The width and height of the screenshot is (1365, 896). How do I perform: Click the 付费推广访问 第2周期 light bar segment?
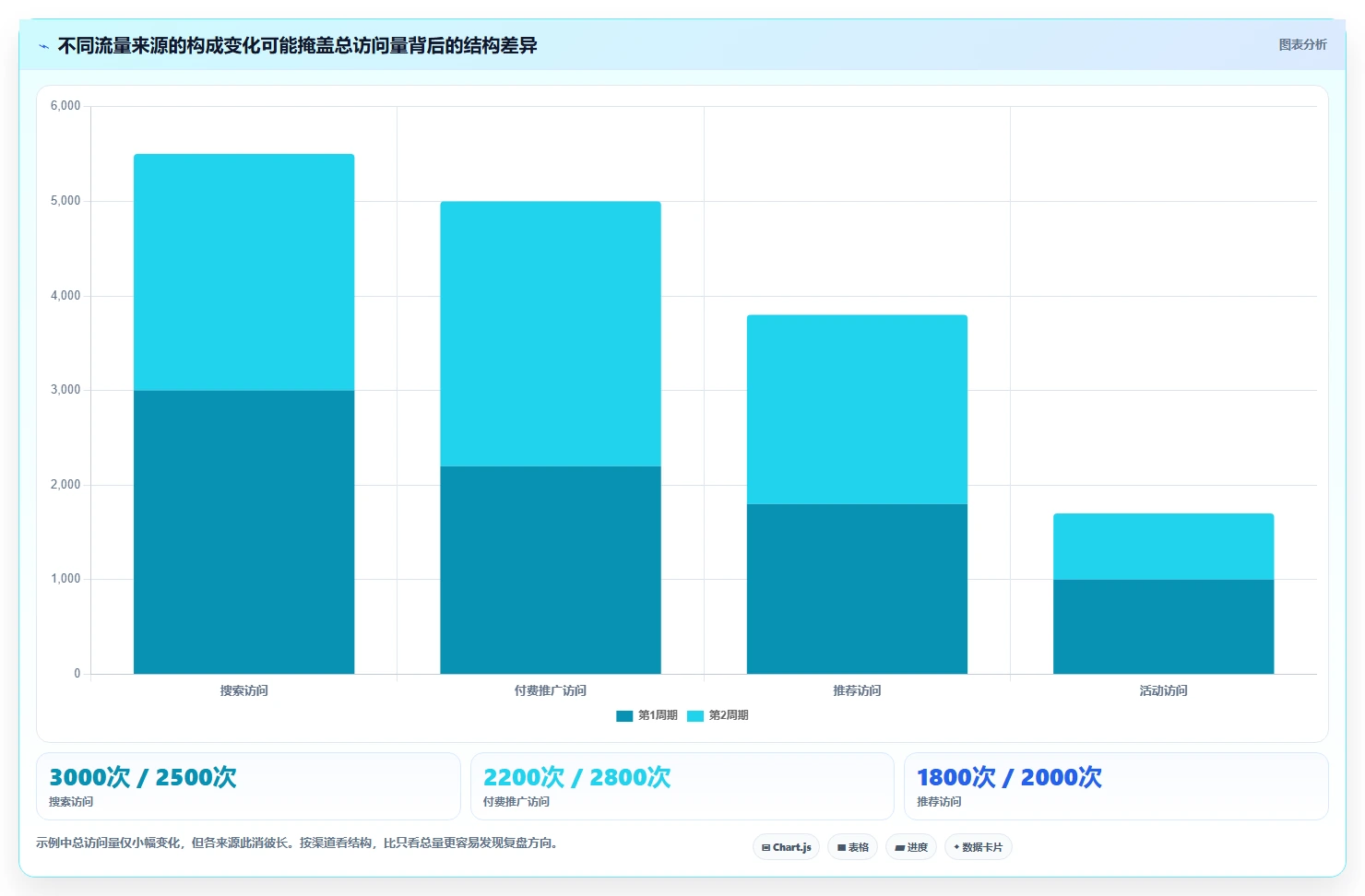551,334
